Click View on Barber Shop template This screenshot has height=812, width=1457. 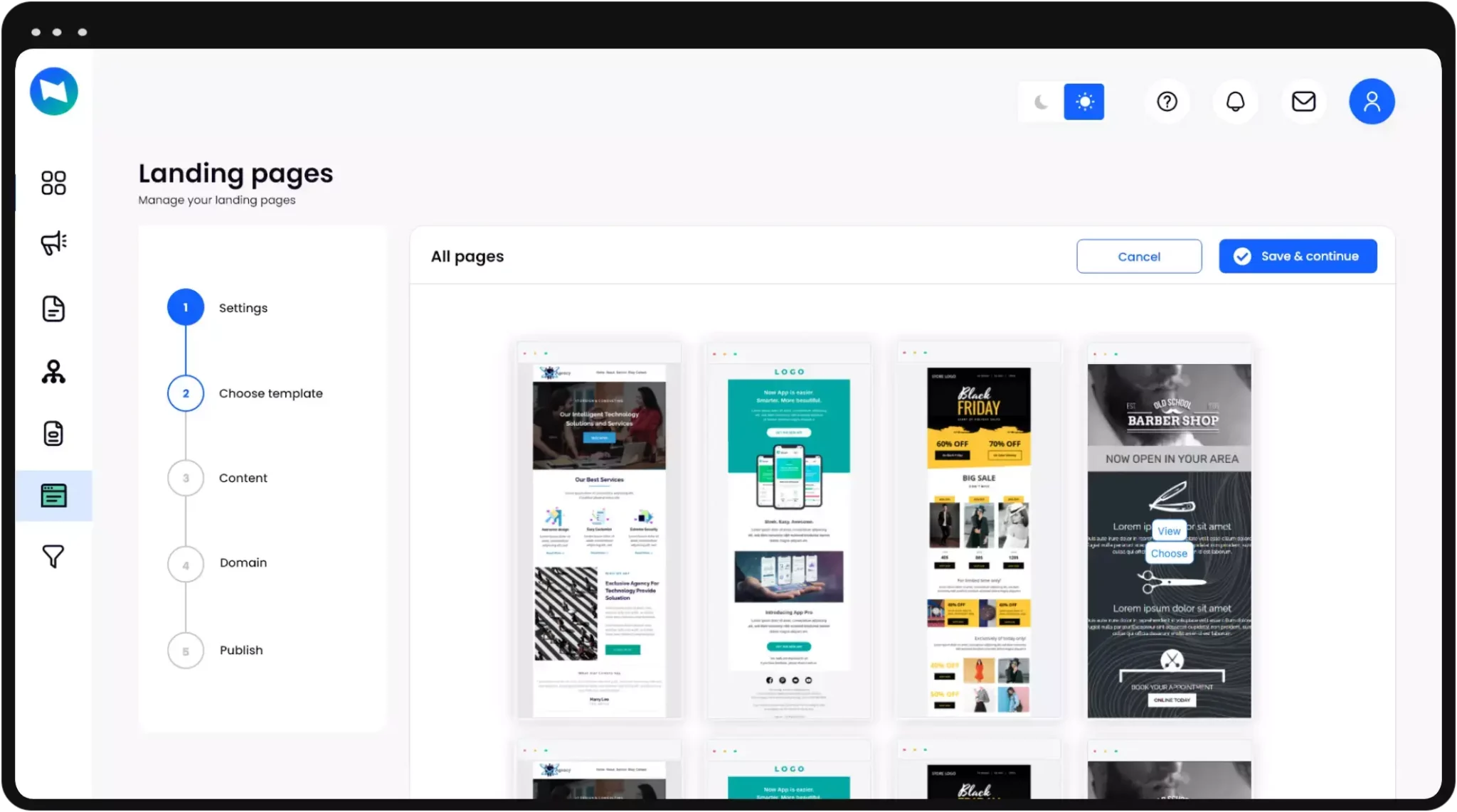click(1169, 531)
